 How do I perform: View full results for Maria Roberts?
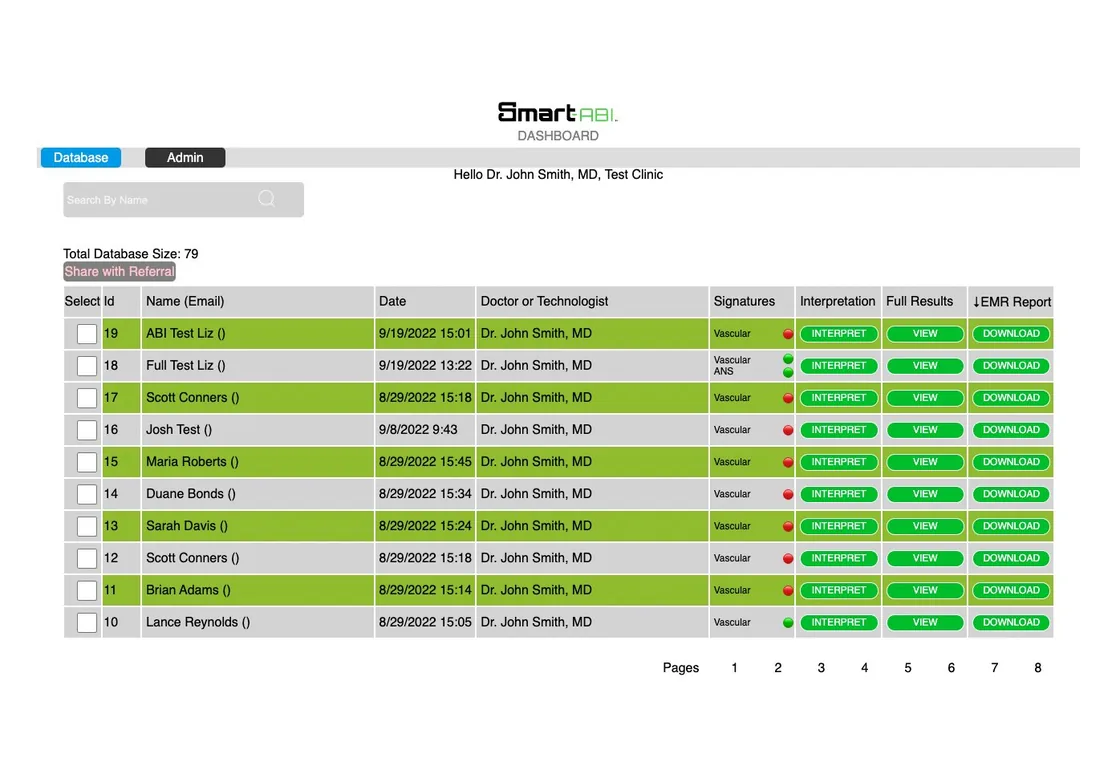click(x=925, y=462)
